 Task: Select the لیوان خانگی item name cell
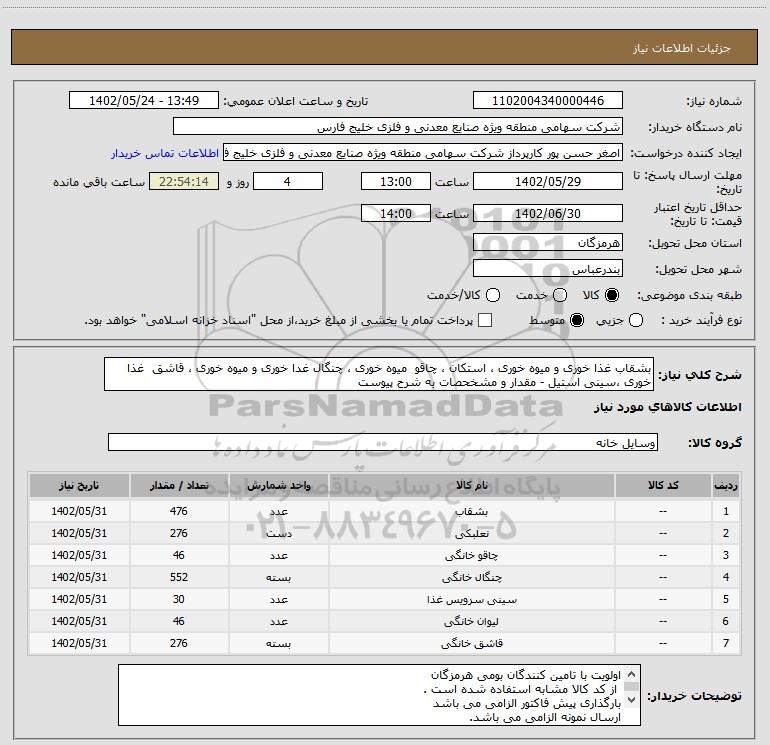coord(471,621)
